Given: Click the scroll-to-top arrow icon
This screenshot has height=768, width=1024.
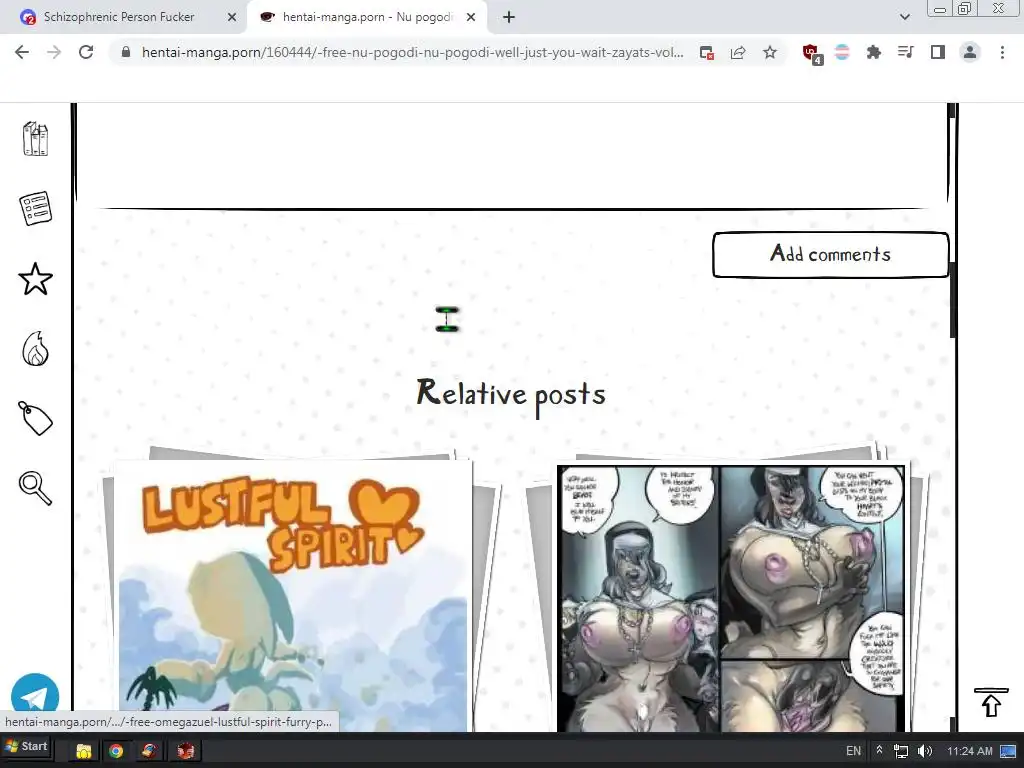Looking at the screenshot, I should point(991,702).
